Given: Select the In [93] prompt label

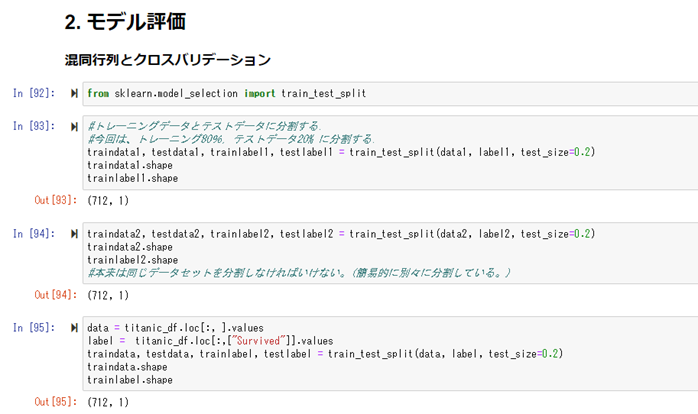Looking at the screenshot, I should point(34,126).
